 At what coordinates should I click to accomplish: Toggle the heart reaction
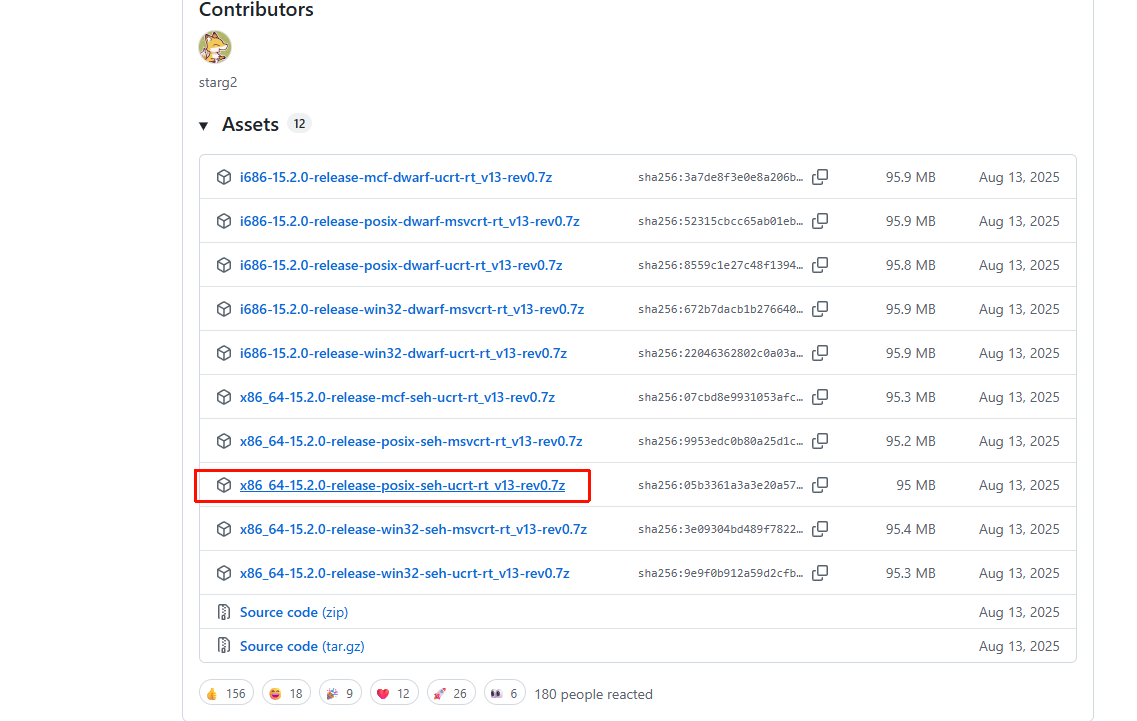click(394, 693)
